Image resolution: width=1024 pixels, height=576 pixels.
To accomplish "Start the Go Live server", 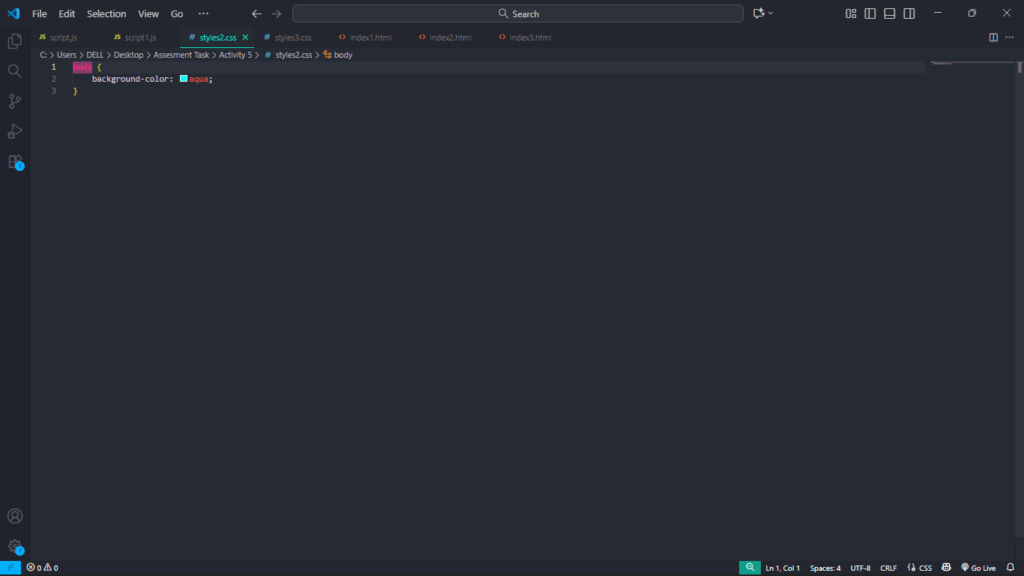I will [977, 568].
